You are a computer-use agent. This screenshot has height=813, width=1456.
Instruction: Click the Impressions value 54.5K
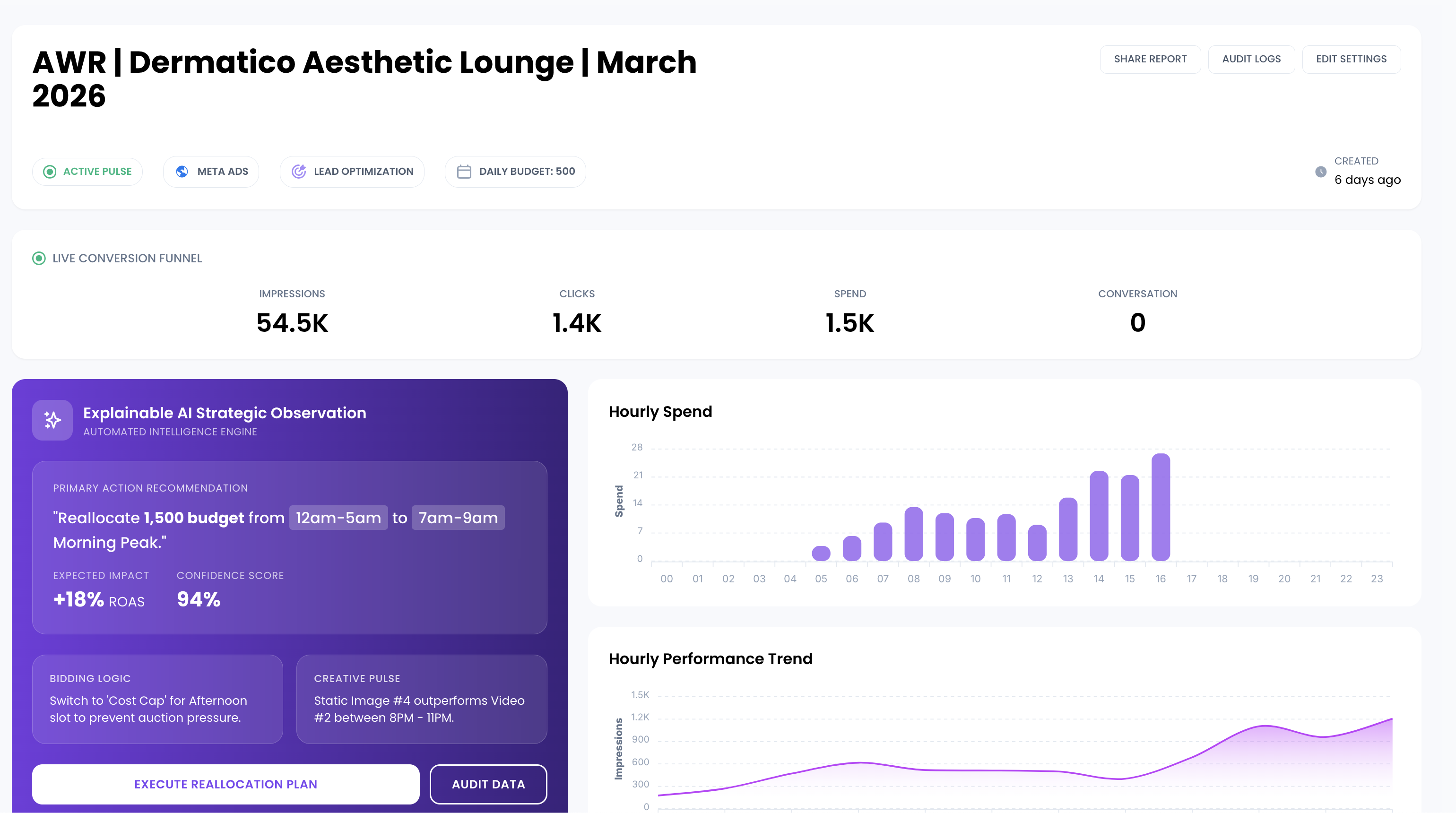pyautogui.click(x=292, y=323)
